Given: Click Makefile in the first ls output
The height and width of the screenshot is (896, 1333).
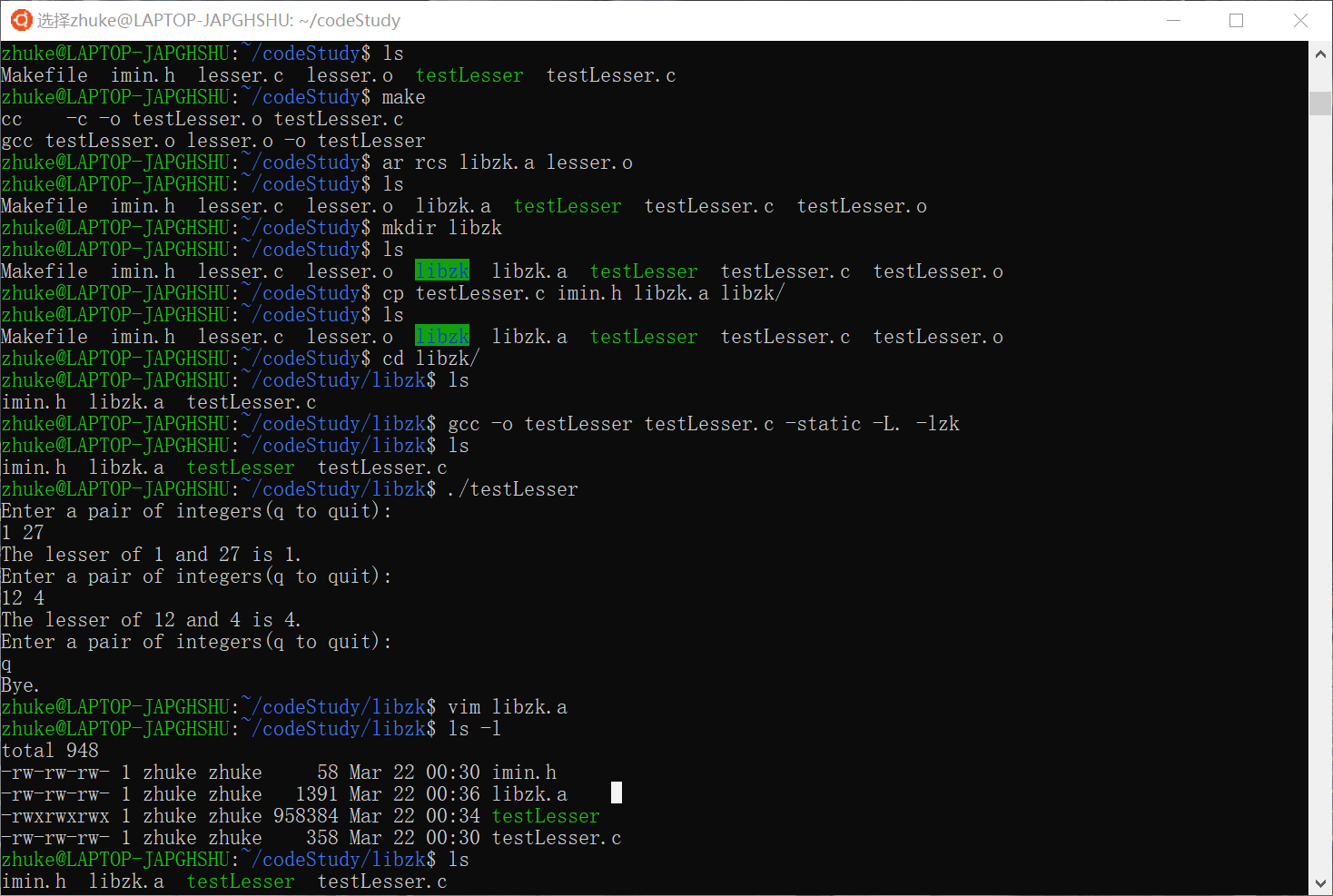Looking at the screenshot, I should [44, 75].
